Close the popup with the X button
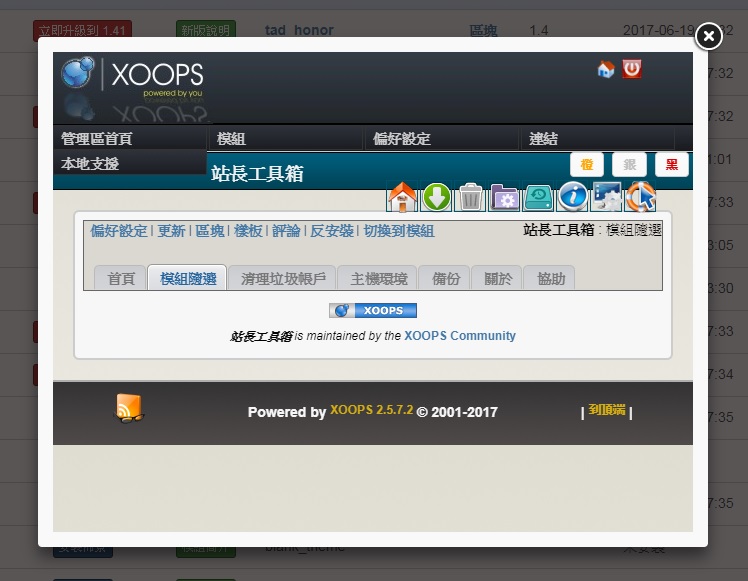Image resolution: width=748 pixels, height=581 pixels. (708, 37)
